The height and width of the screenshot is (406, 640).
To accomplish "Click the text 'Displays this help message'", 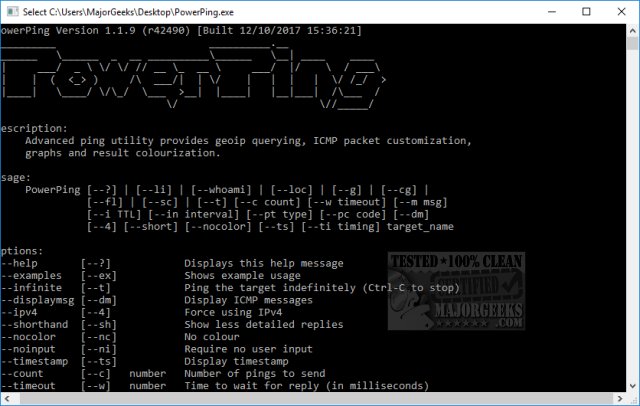I will click(x=264, y=263).
